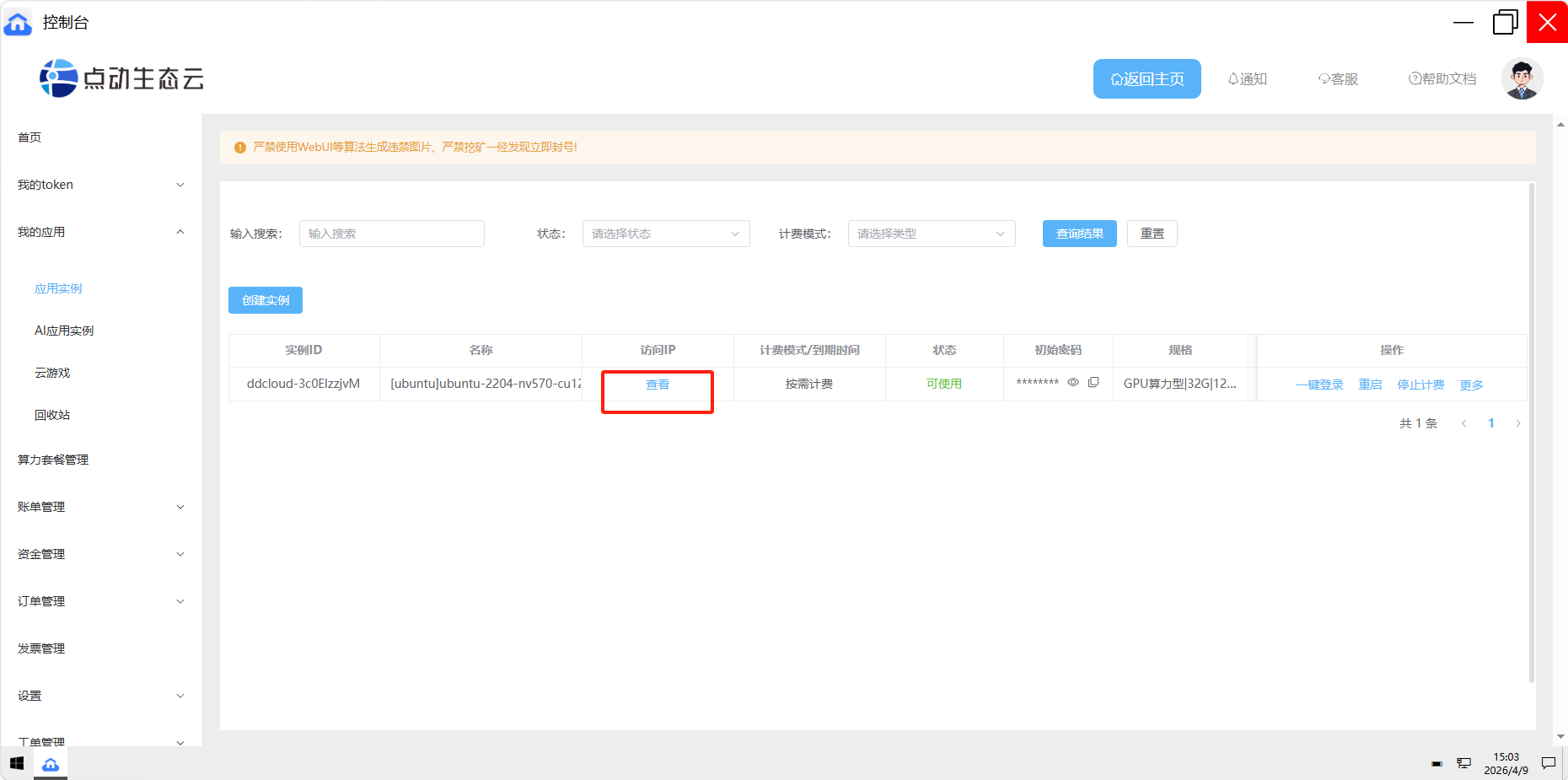Viewport: 1568px width, 780px height.
Task: Open the 状态 status dropdown
Action: pyautogui.click(x=665, y=234)
